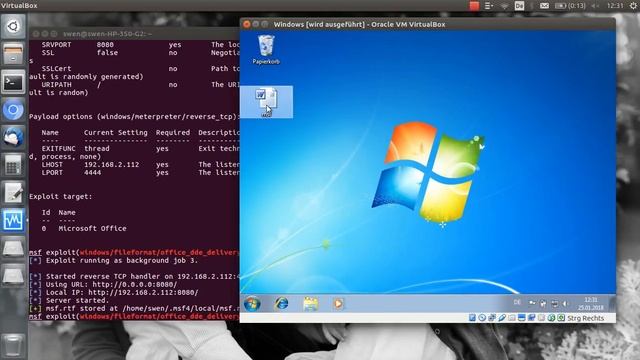Open Windows Explorer from the taskbar

click(x=311, y=304)
